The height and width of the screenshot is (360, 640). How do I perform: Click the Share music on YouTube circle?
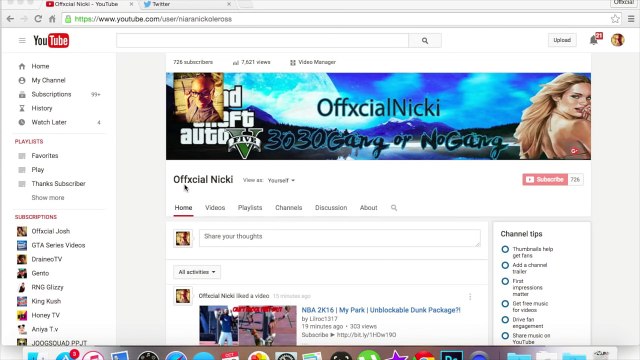click(x=505, y=336)
